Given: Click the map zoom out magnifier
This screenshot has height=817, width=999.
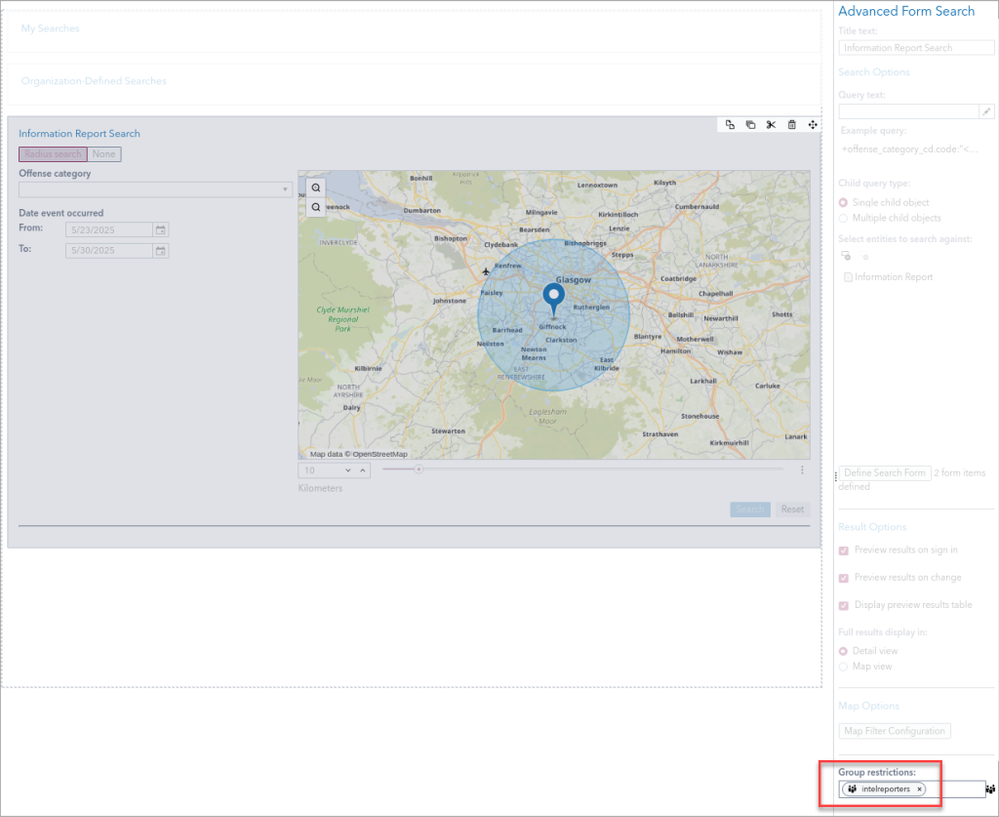Looking at the screenshot, I should pyautogui.click(x=316, y=207).
